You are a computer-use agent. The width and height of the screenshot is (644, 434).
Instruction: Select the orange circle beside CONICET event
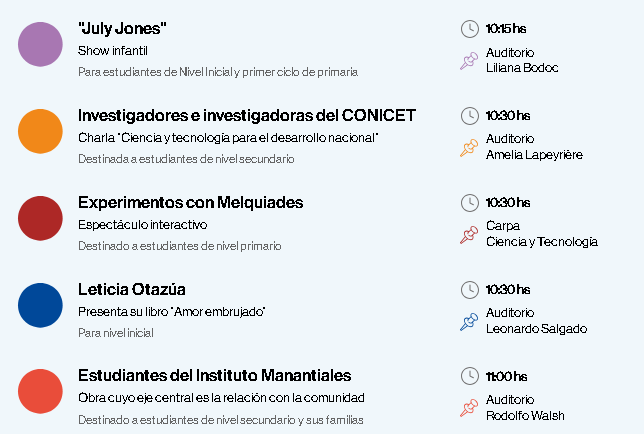click(x=40, y=131)
